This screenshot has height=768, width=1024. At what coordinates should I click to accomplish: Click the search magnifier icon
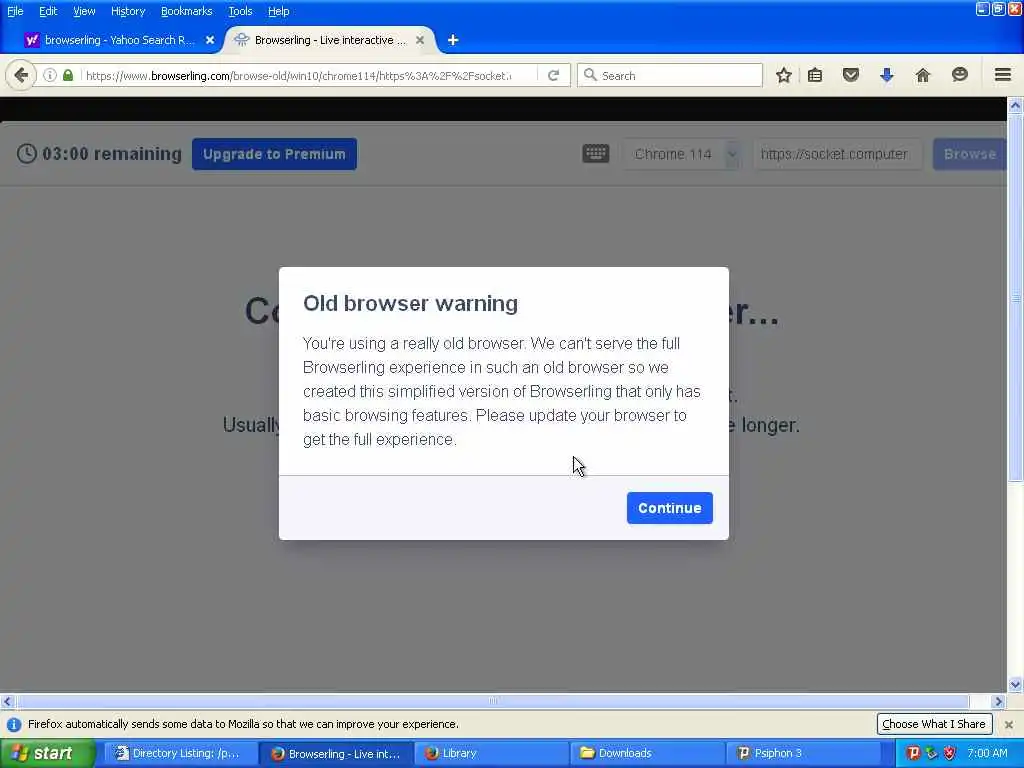click(590, 75)
